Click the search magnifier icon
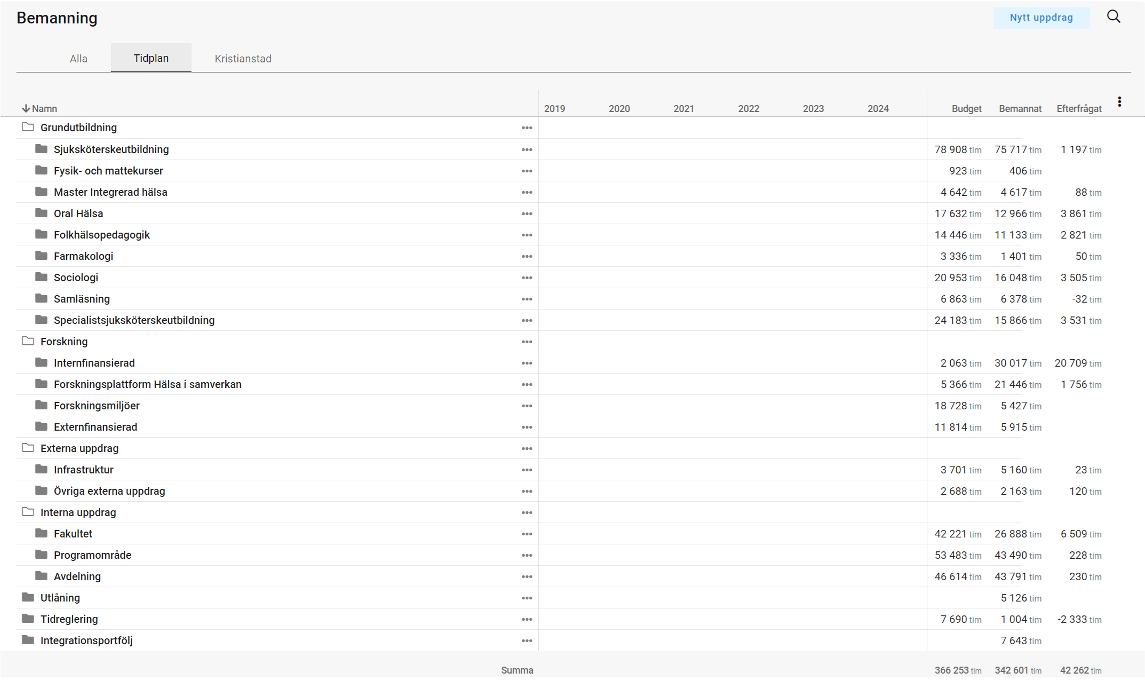Screen dimensions: 1145x688 point(1113,17)
